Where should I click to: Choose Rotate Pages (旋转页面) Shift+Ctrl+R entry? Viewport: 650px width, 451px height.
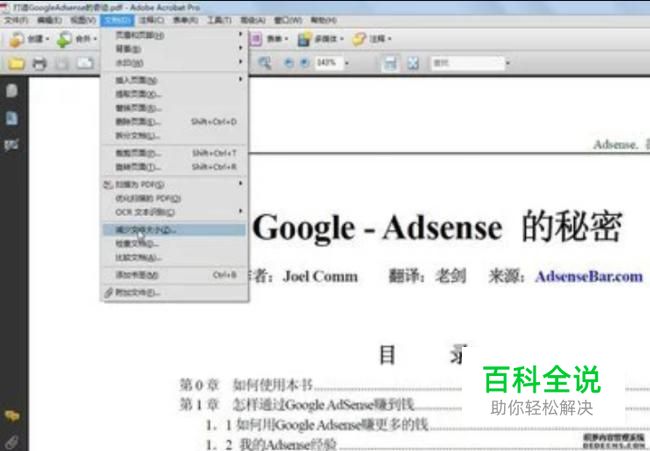point(175,167)
